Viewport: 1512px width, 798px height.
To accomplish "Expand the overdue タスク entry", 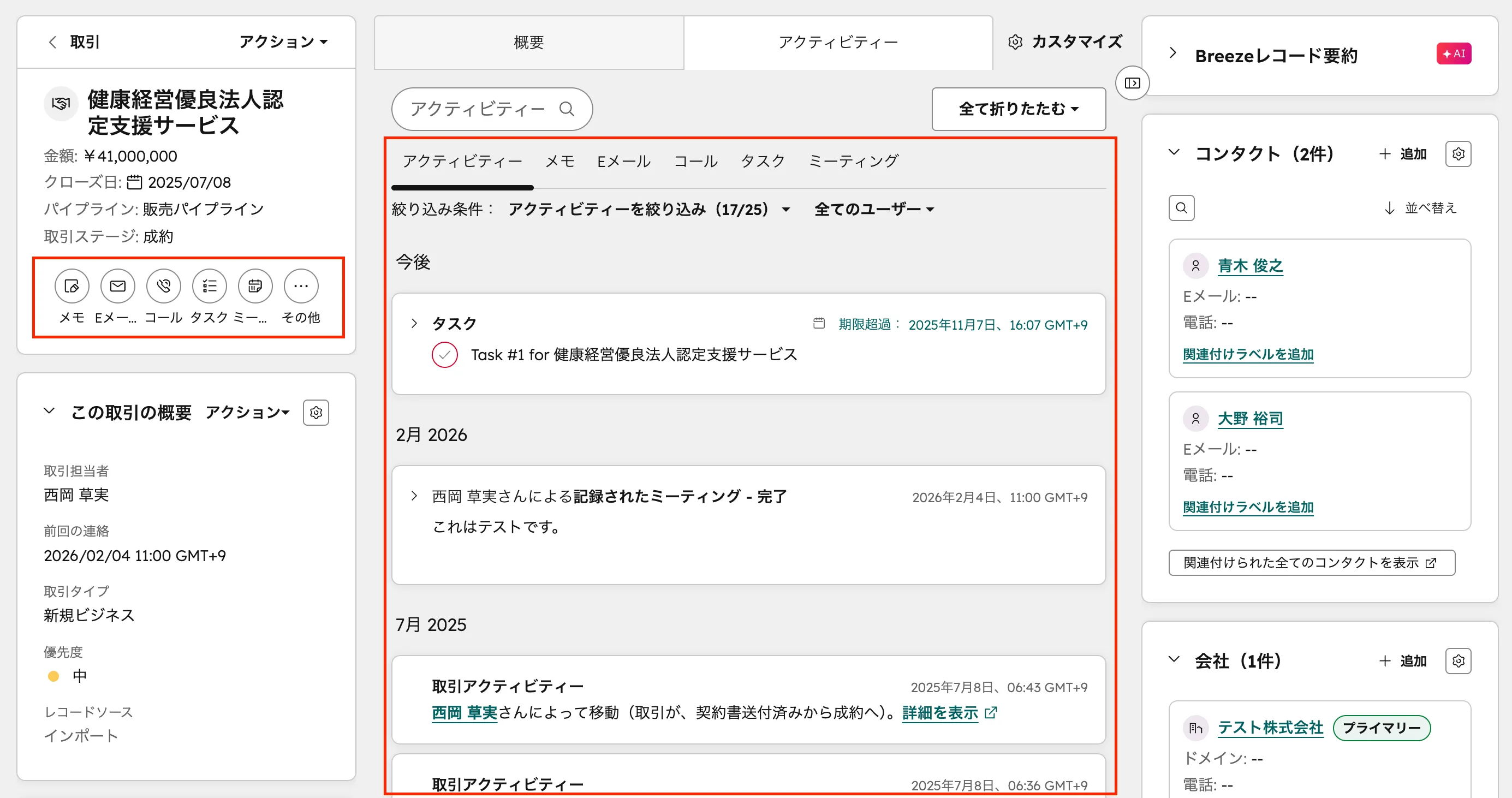I will [414, 323].
